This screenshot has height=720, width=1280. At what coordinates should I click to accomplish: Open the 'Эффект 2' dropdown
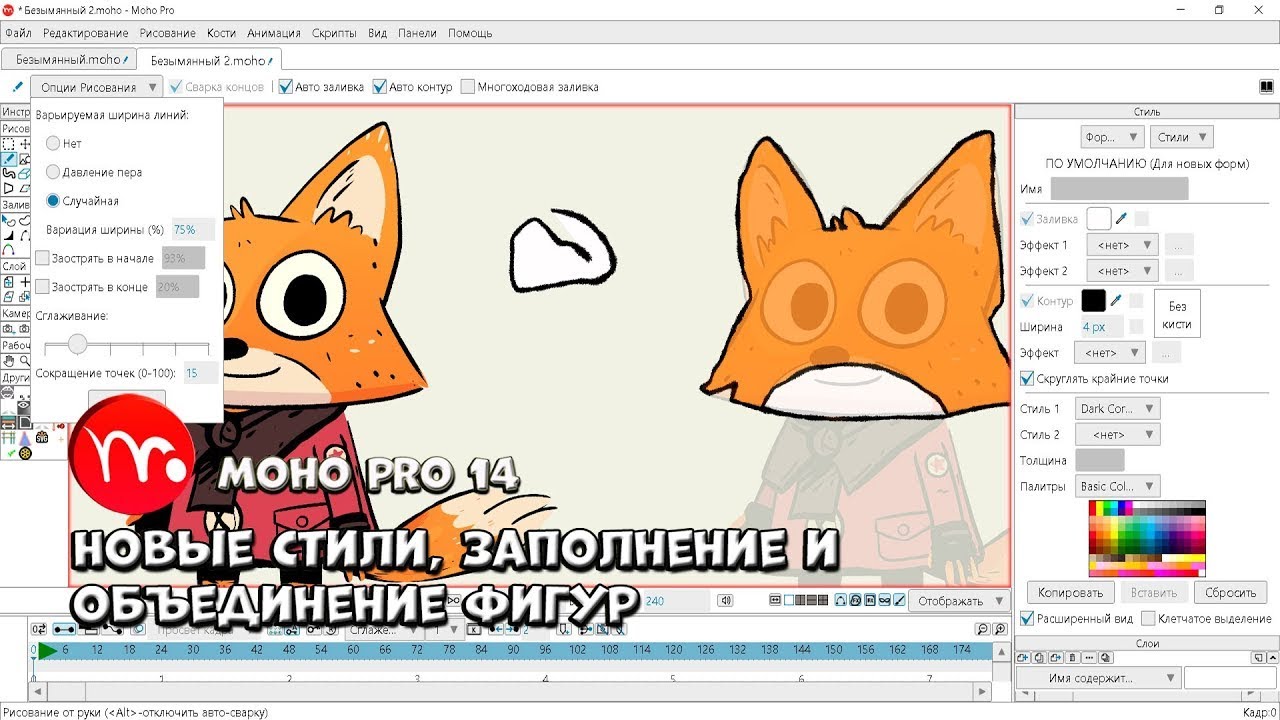point(1122,271)
